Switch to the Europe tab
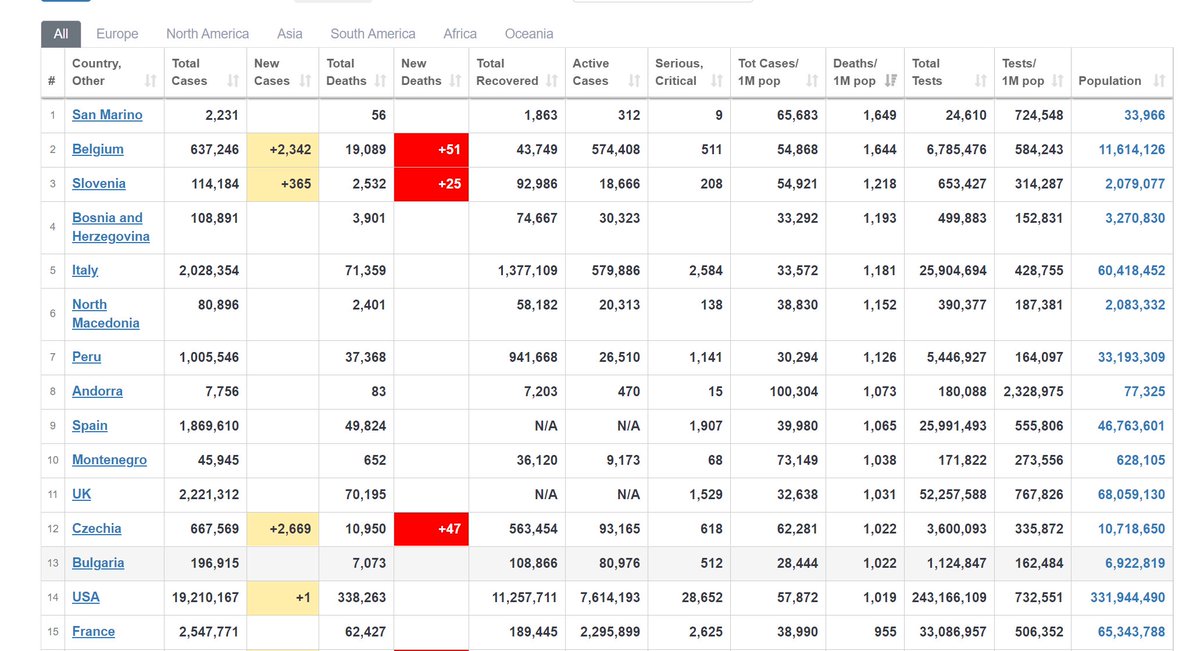The height and width of the screenshot is (651, 1200). coord(117,34)
